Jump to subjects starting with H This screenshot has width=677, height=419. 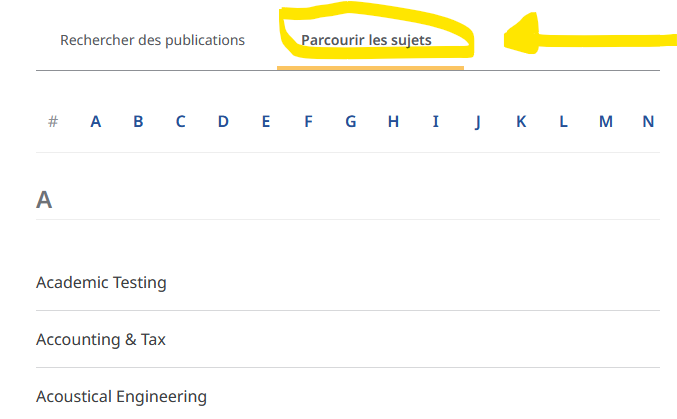pos(393,122)
